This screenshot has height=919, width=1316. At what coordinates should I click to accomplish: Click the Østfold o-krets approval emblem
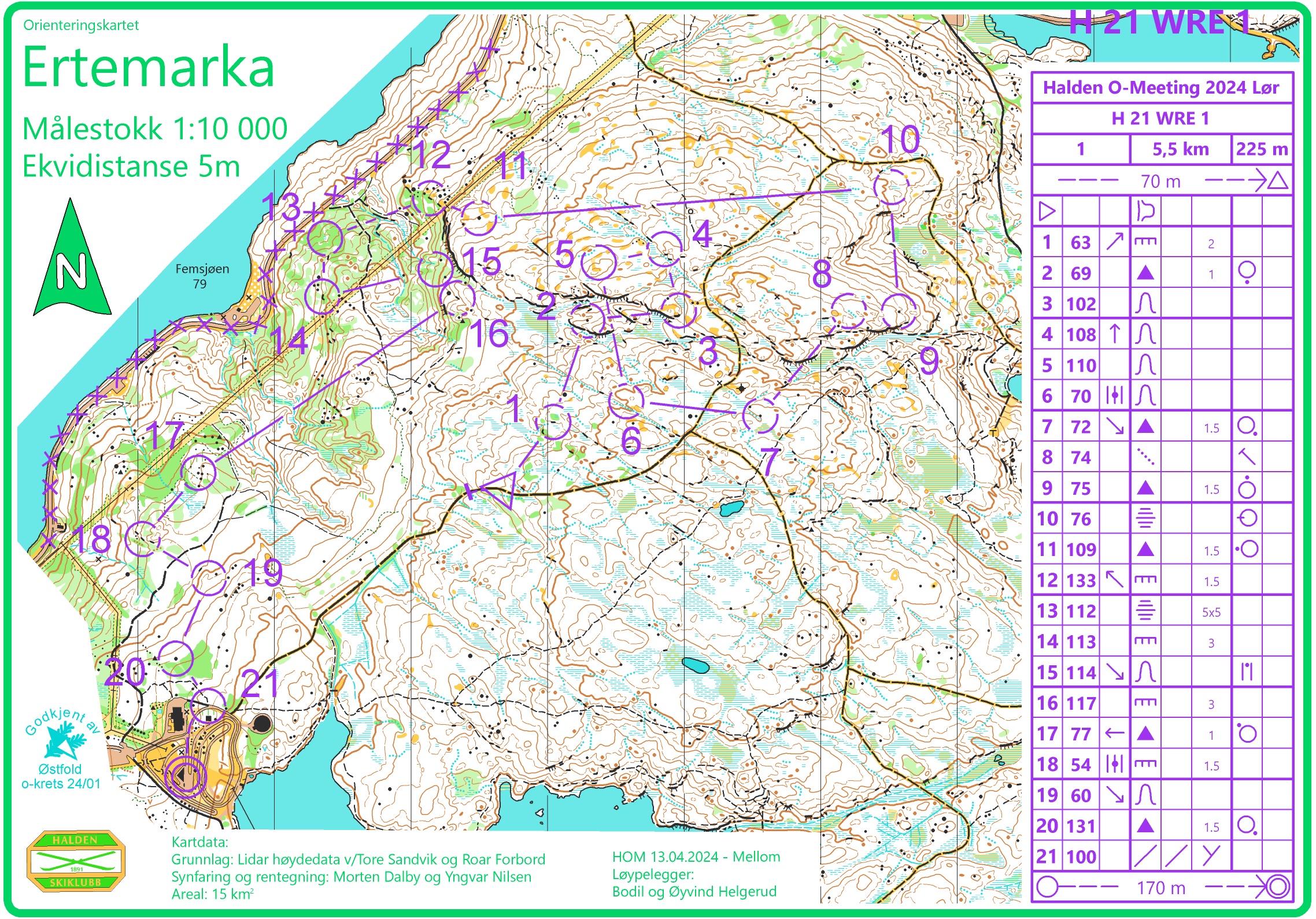click(x=61, y=749)
